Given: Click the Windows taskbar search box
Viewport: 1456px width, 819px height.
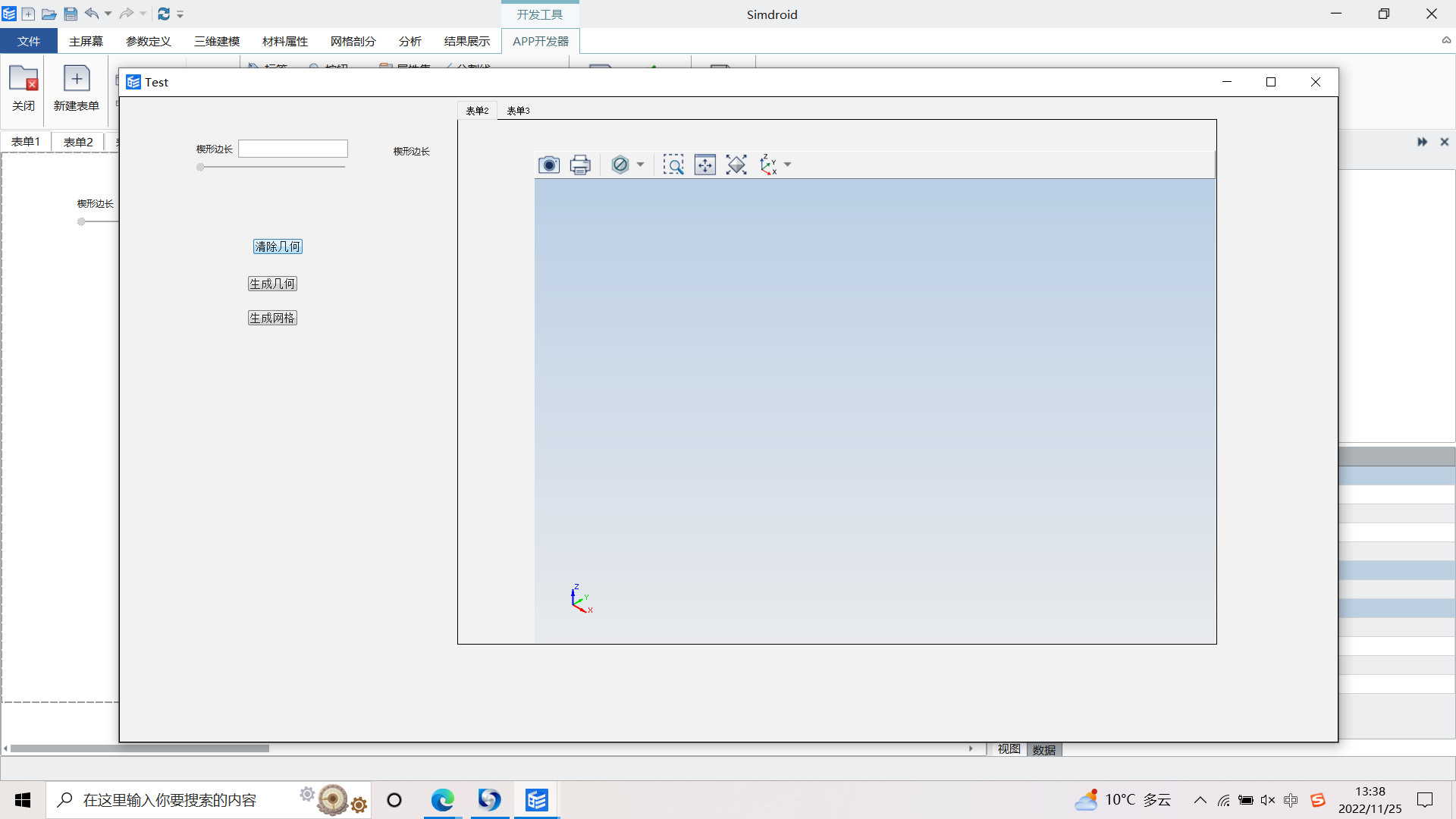Looking at the screenshot, I should [x=209, y=800].
